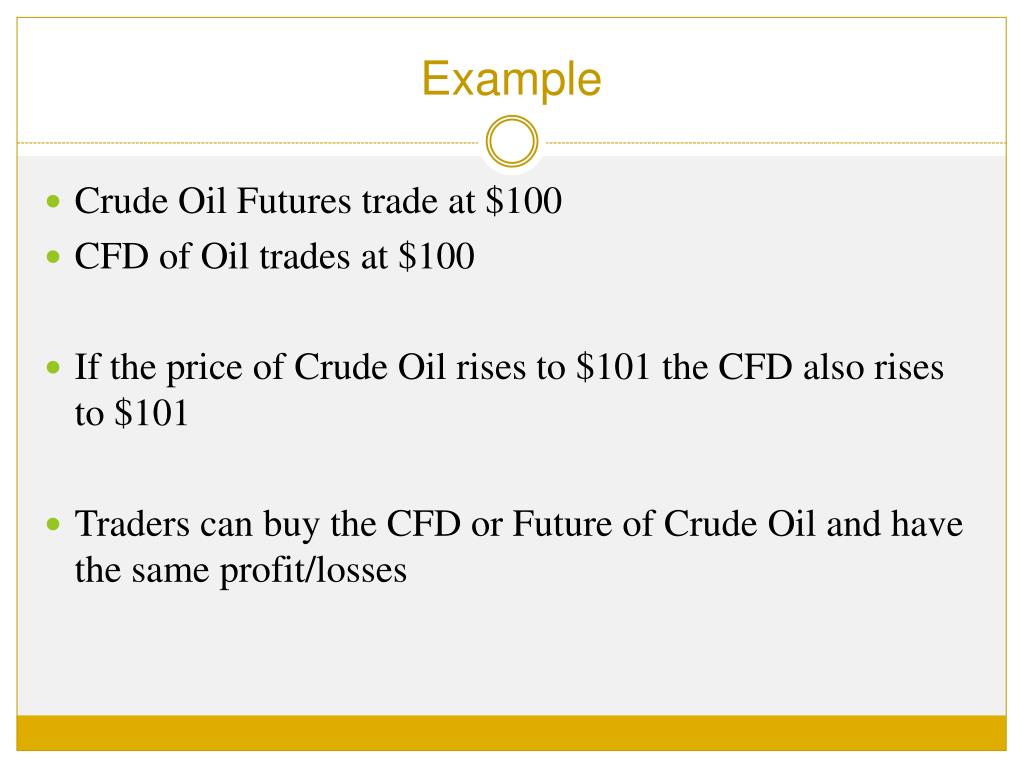This screenshot has height=768, width=1024.
Task: Click the gold circle ornament under the title
Action: point(512,141)
